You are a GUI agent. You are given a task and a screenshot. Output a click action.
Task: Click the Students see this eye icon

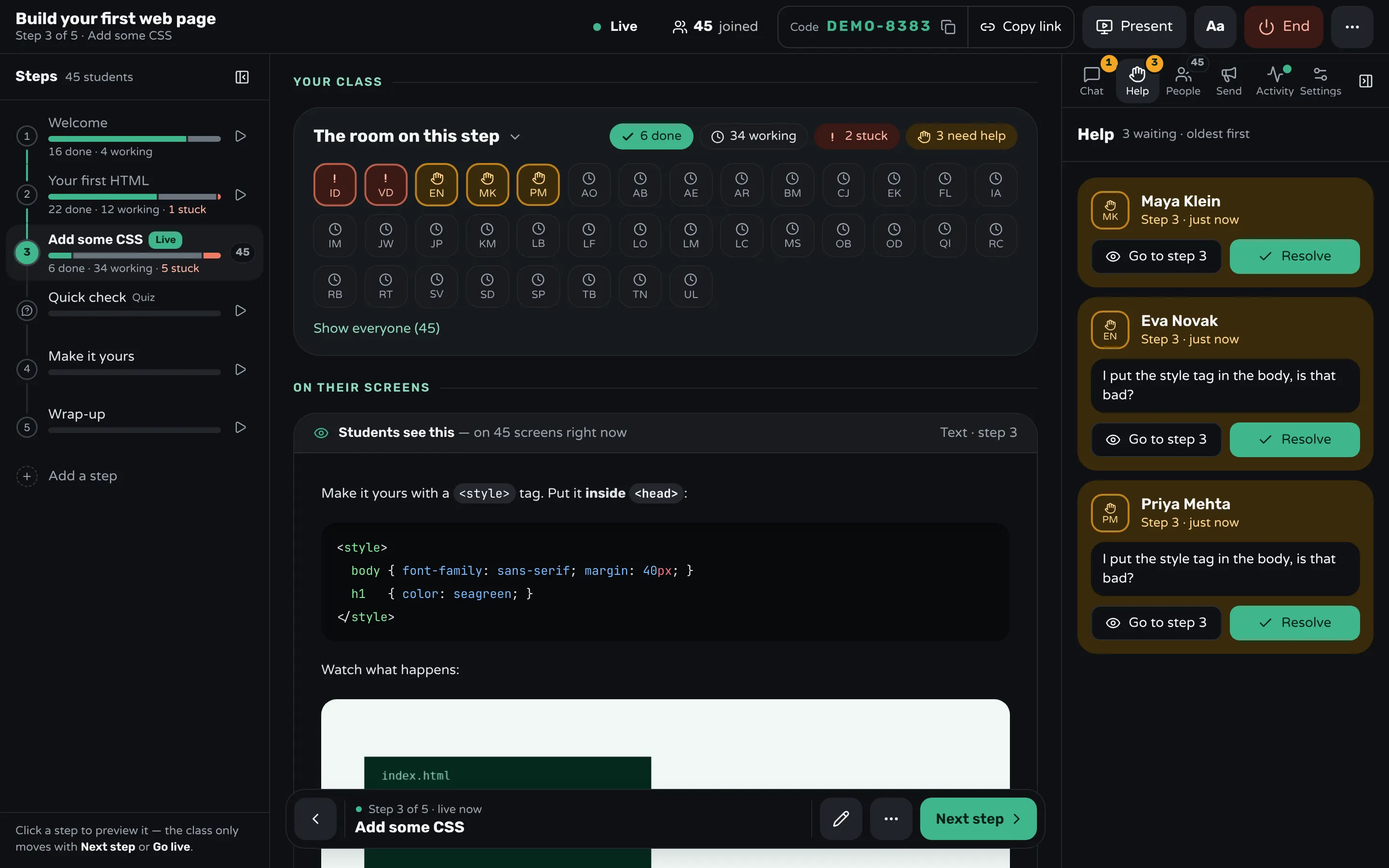321,433
